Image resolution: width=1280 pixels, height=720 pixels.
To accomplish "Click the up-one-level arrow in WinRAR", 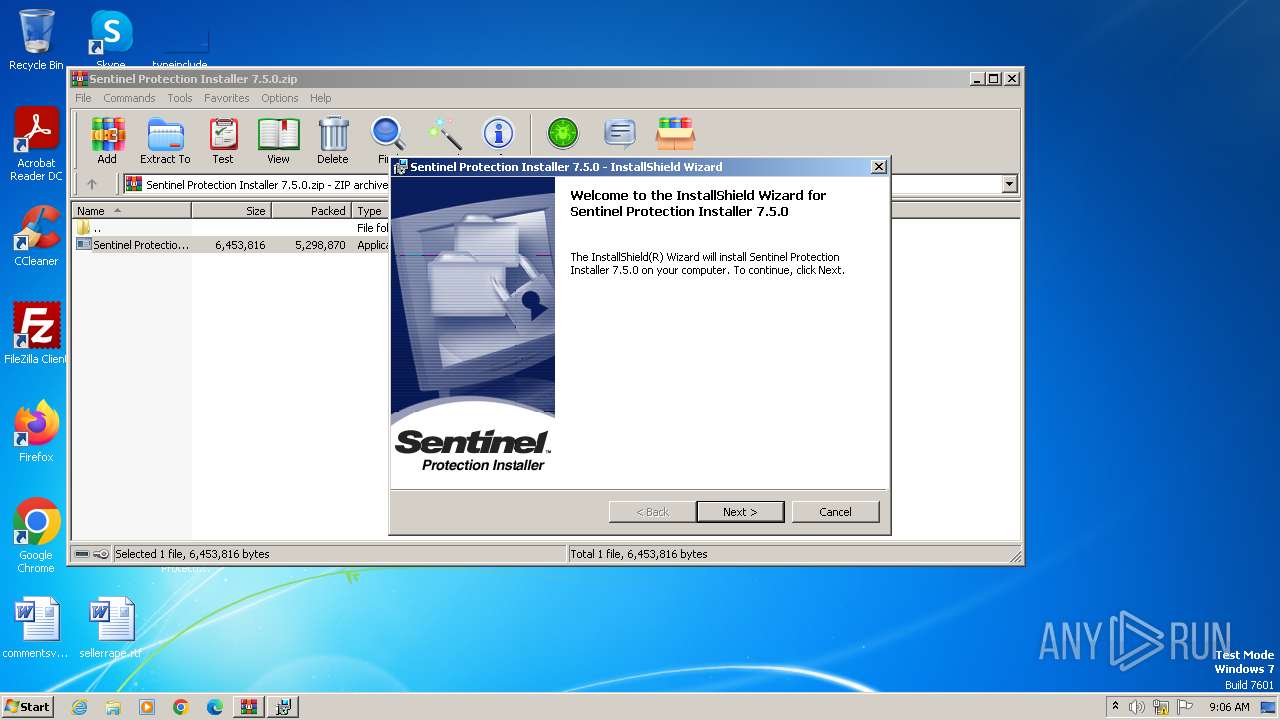I will tap(92, 184).
